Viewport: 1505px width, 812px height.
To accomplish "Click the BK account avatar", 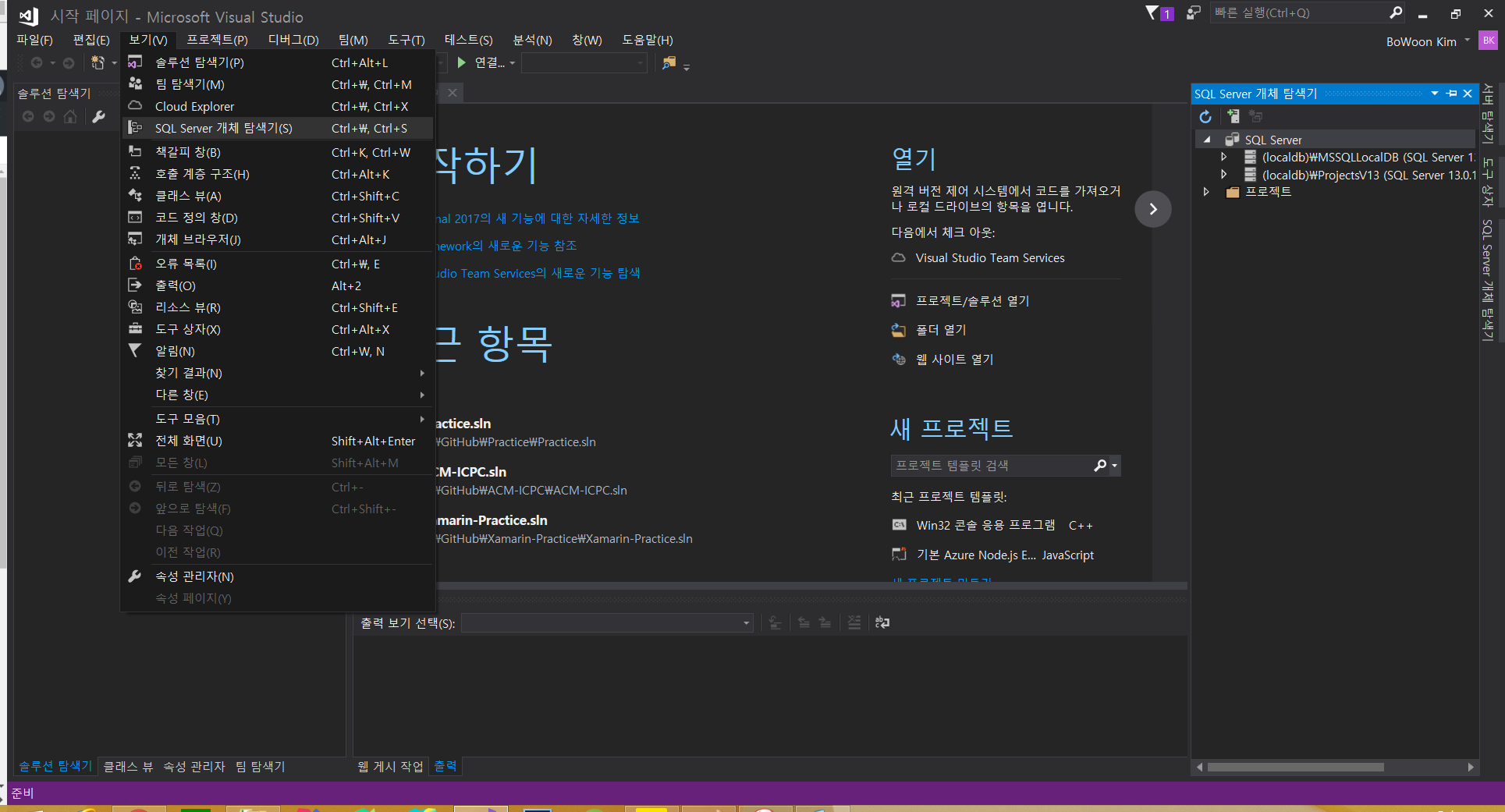I will point(1489,41).
